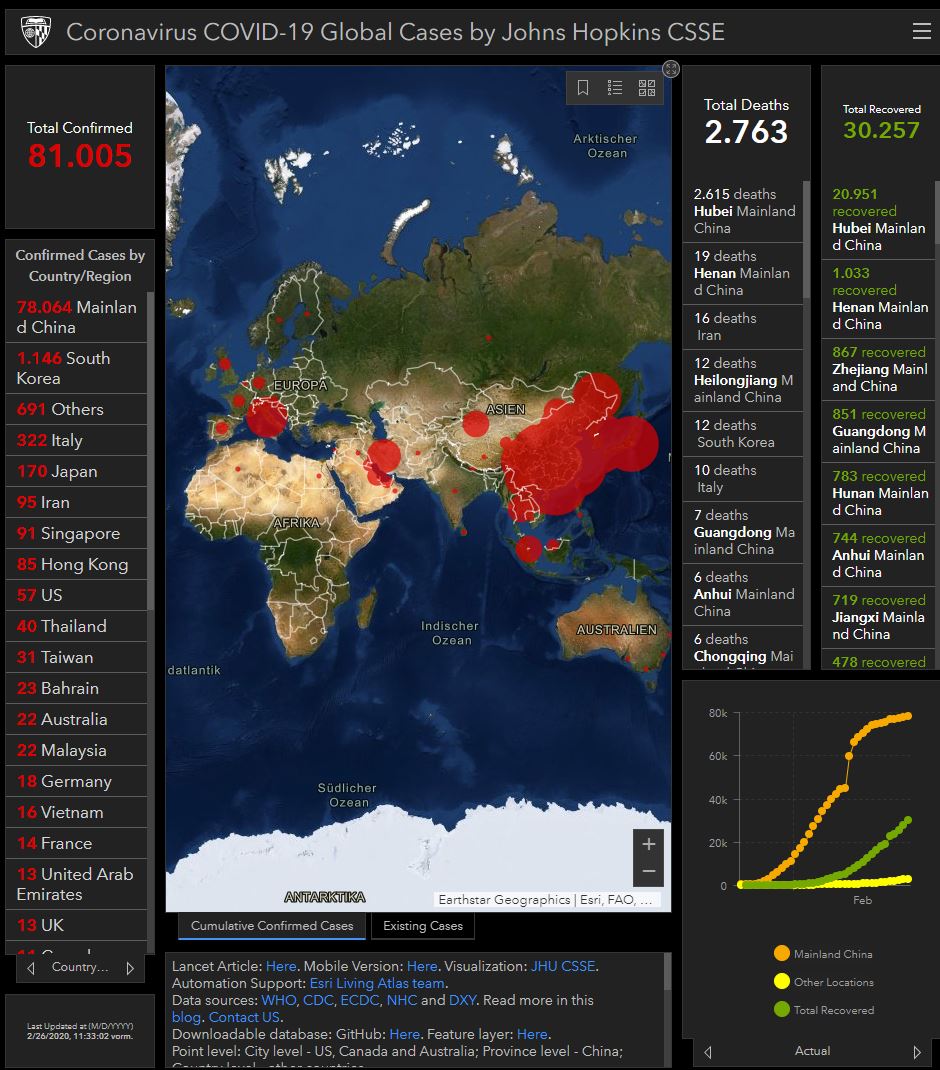Switch to Existing Cases tab
Screen dimensions: 940x1070
(x=423, y=926)
